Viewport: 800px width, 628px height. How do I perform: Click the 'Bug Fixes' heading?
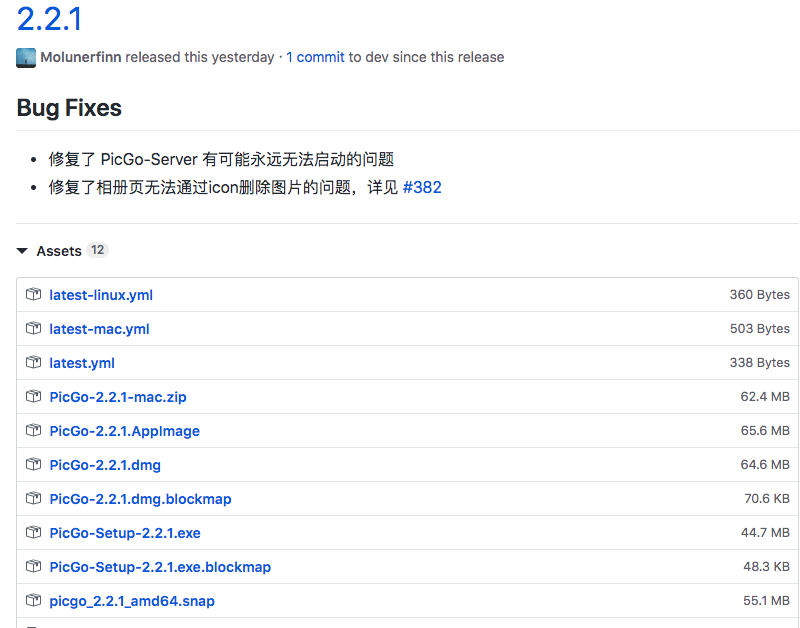(69, 108)
